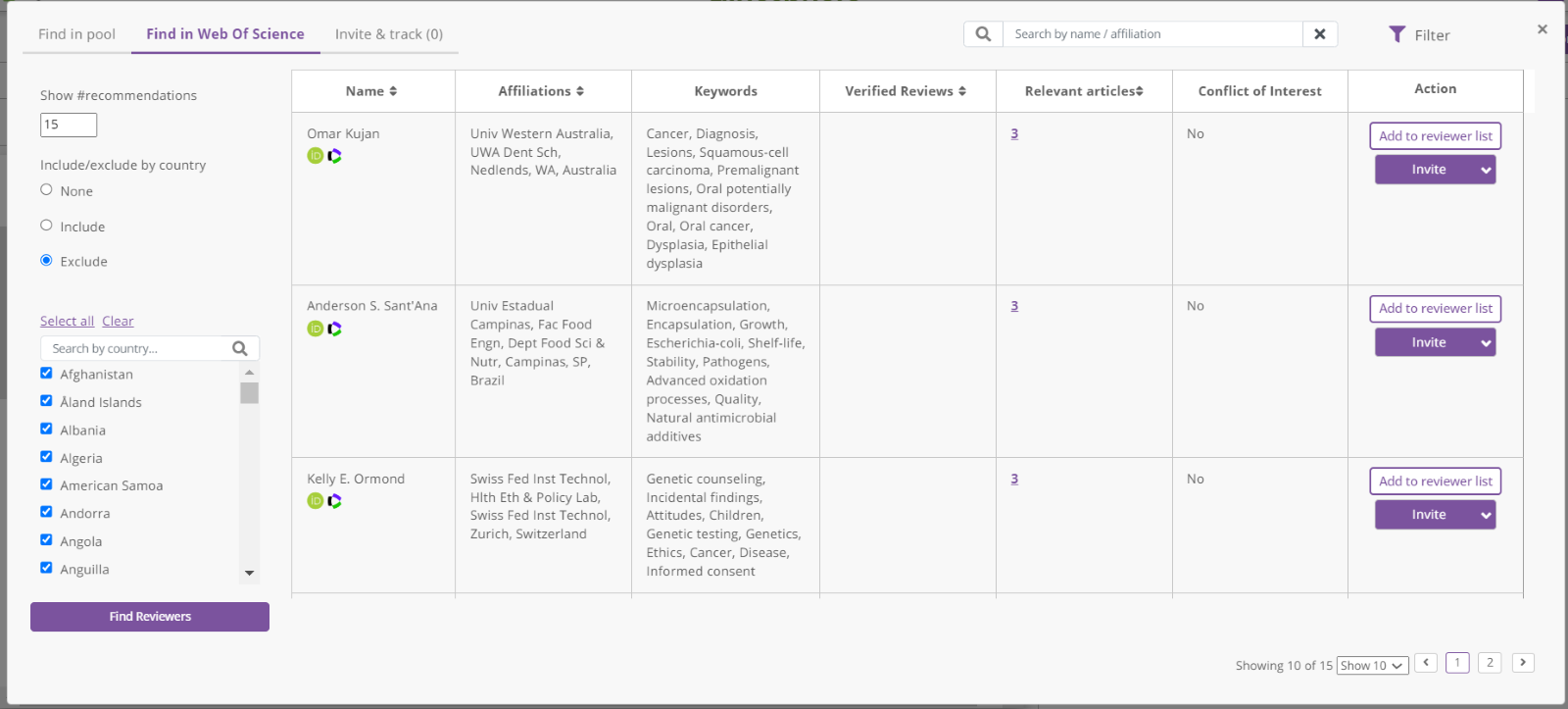This screenshot has height=709, width=1568.
Task: Add Kelly E. Ormond to reviewer list
Action: [1436, 481]
